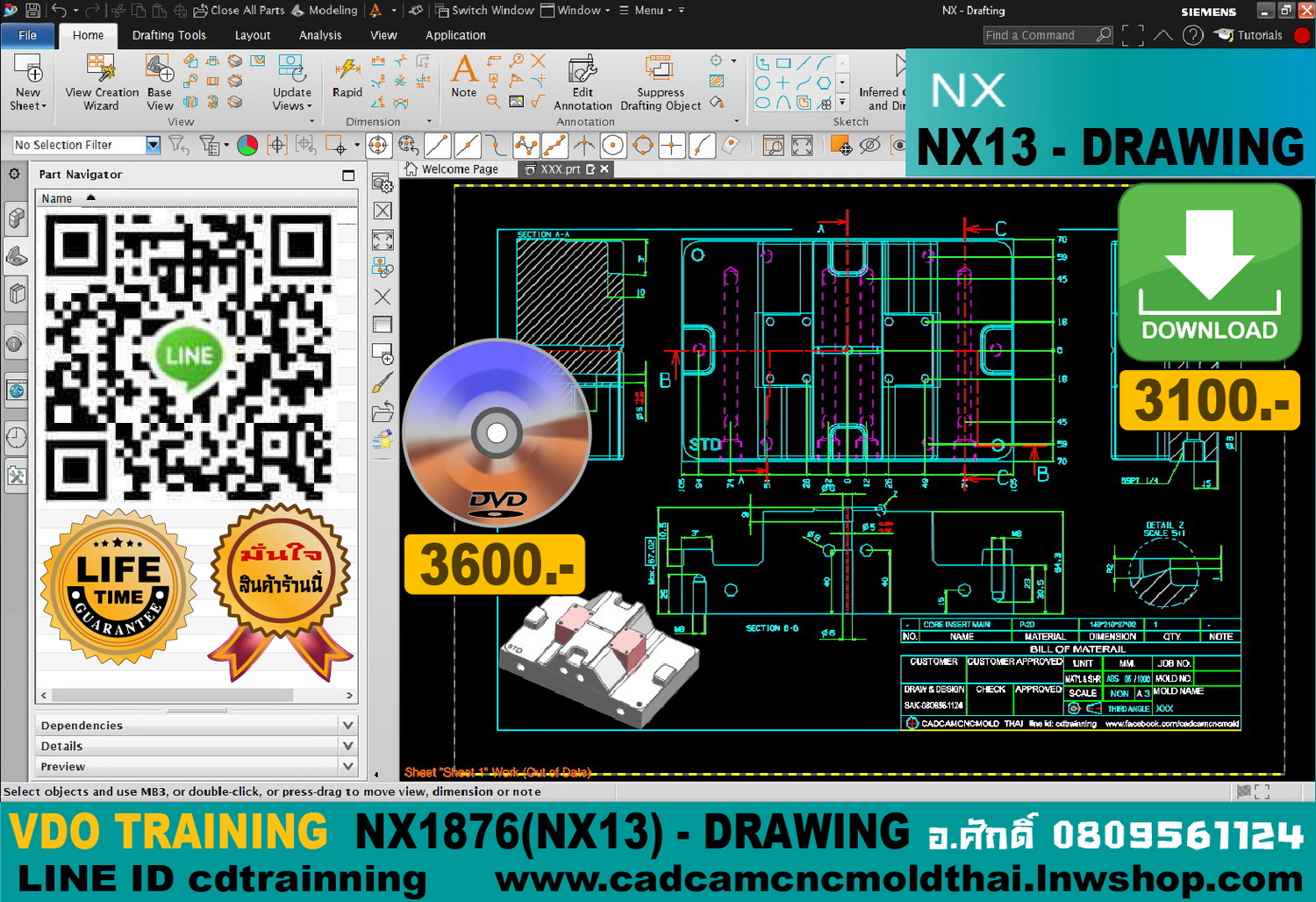Expand the Preview section
Screen dimensions: 1316x902
348,767
